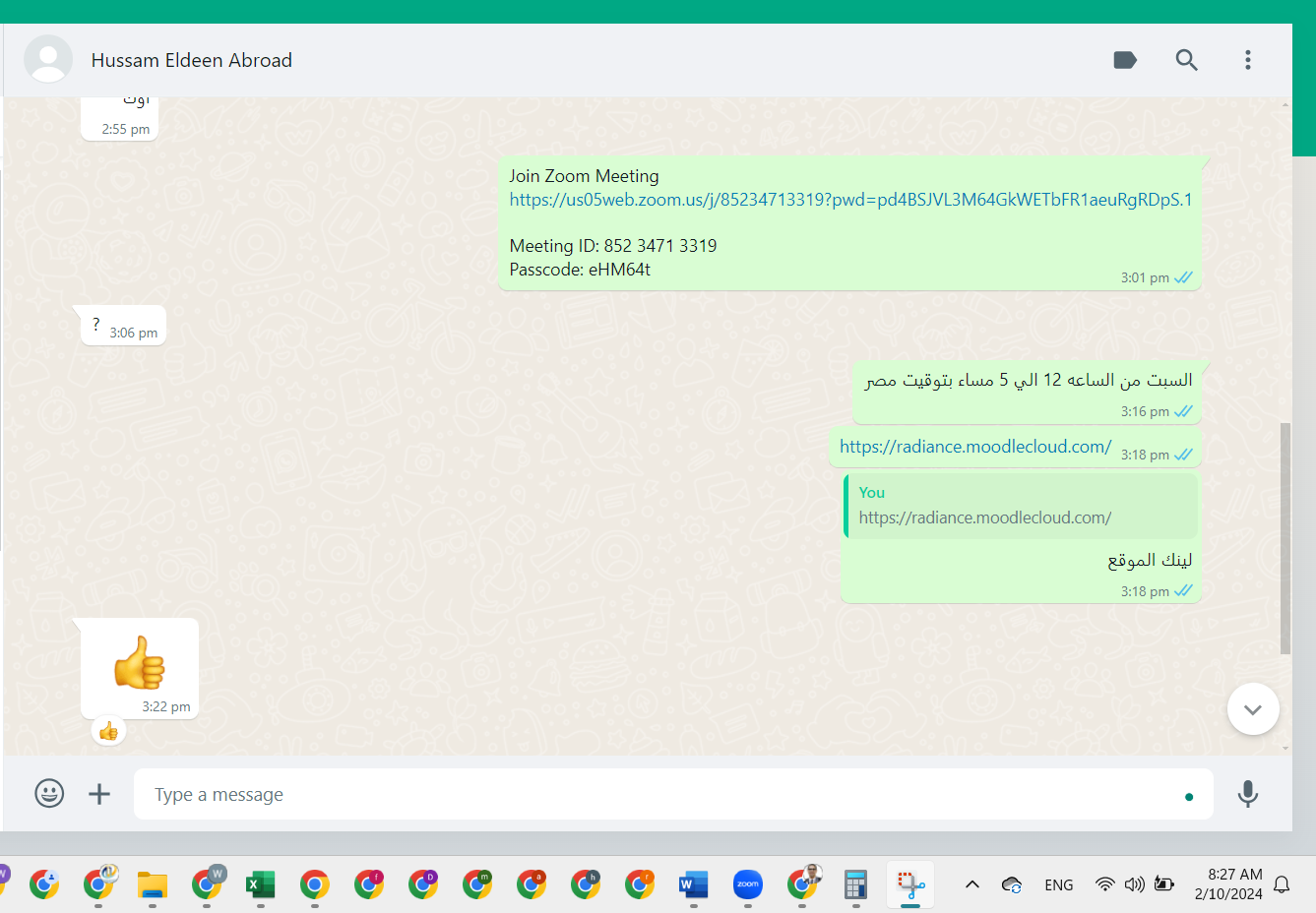Open the Chrome profile with green m badge
This screenshot has height=913, width=1316.
477,884
